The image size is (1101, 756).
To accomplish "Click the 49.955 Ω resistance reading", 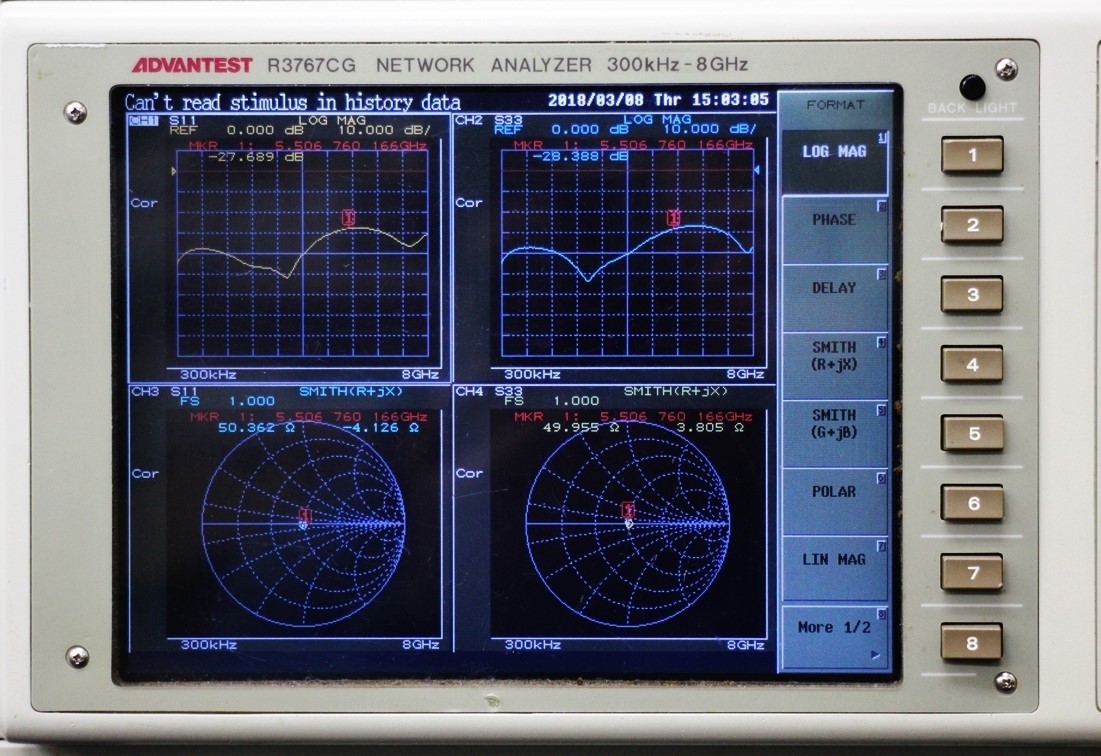I will (581, 427).
